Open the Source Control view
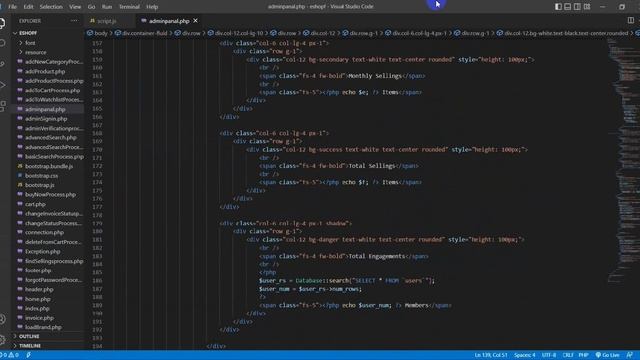Screen dimensions: 640x360 pos(2,64)
